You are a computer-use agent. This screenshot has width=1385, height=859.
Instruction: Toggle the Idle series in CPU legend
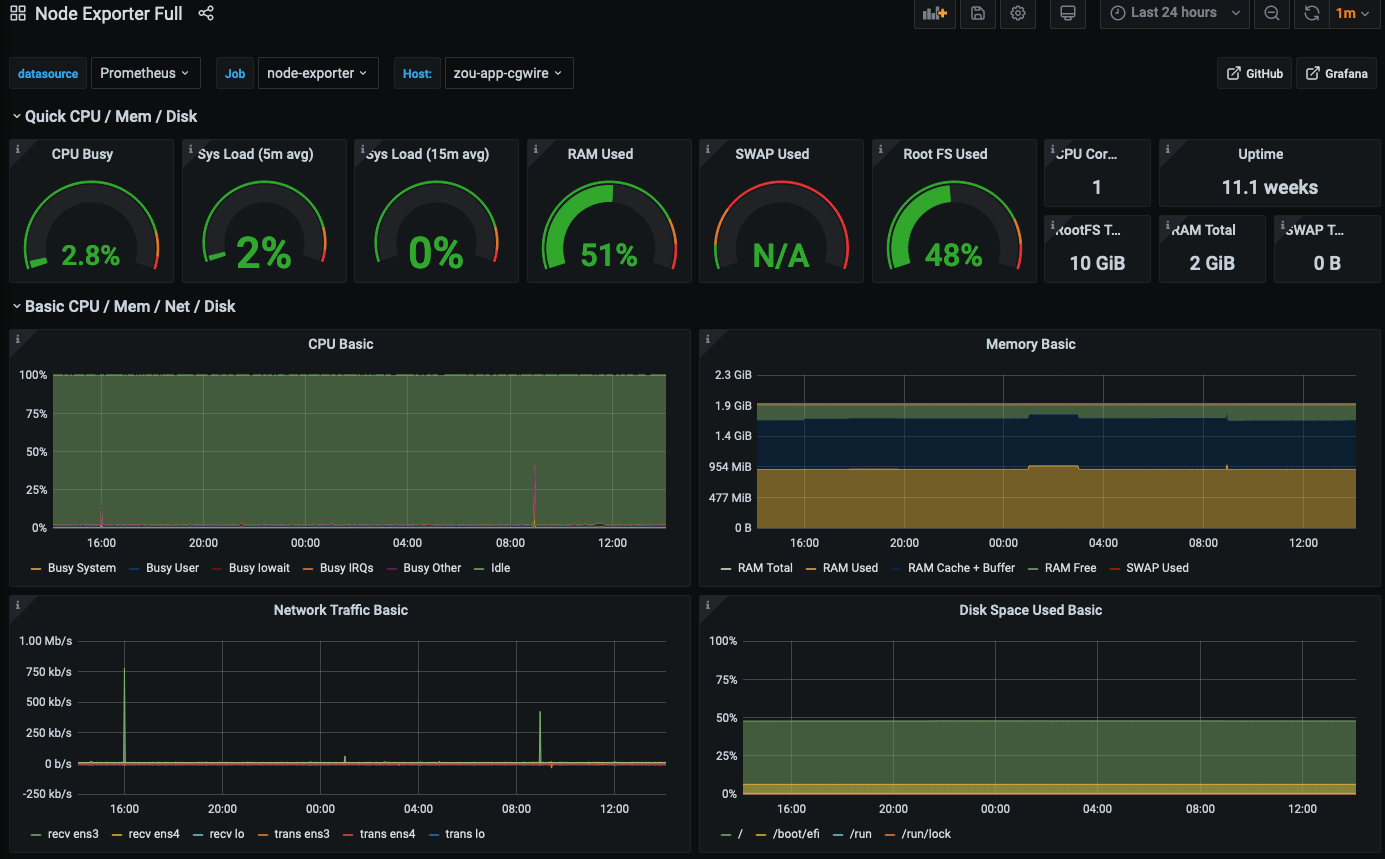(500, 568)
